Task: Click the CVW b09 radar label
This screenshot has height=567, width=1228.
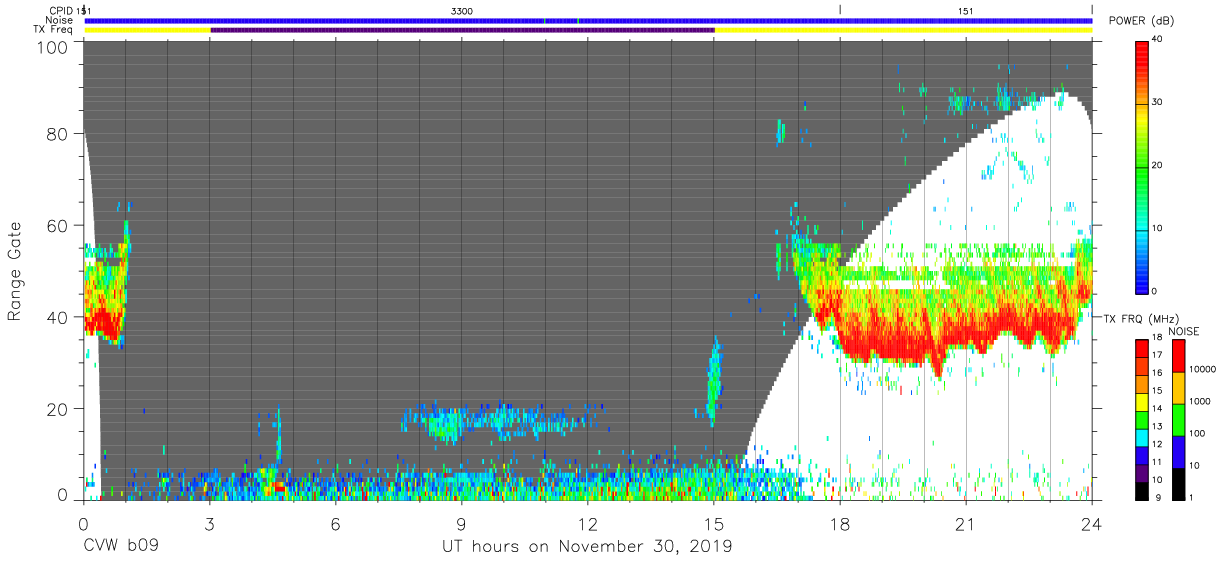Action: 121,547
